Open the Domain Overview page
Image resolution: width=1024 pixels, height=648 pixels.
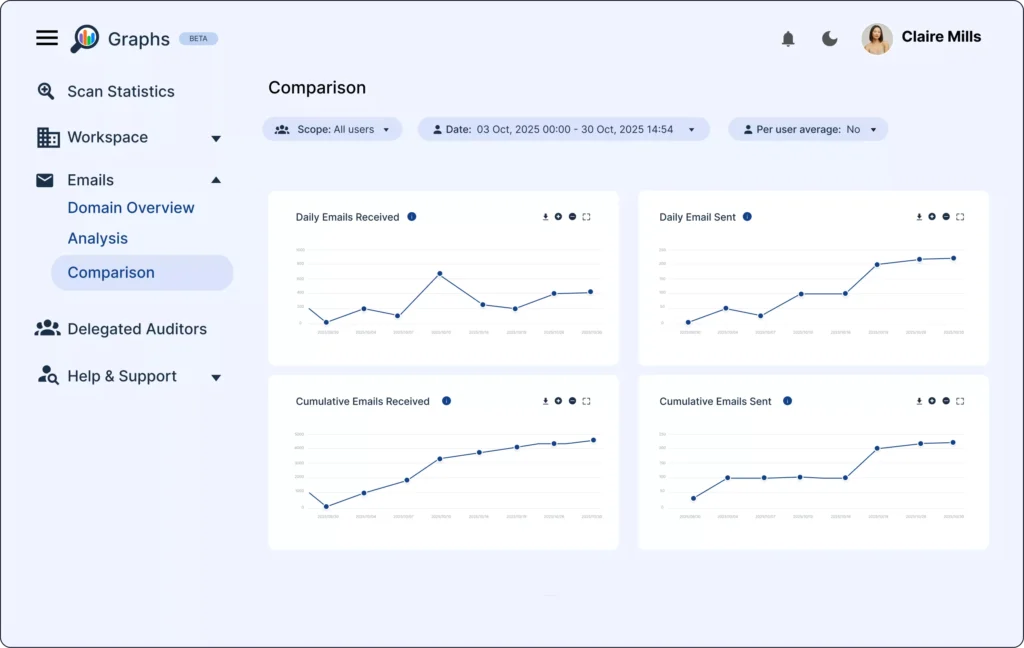click(130, 207)
